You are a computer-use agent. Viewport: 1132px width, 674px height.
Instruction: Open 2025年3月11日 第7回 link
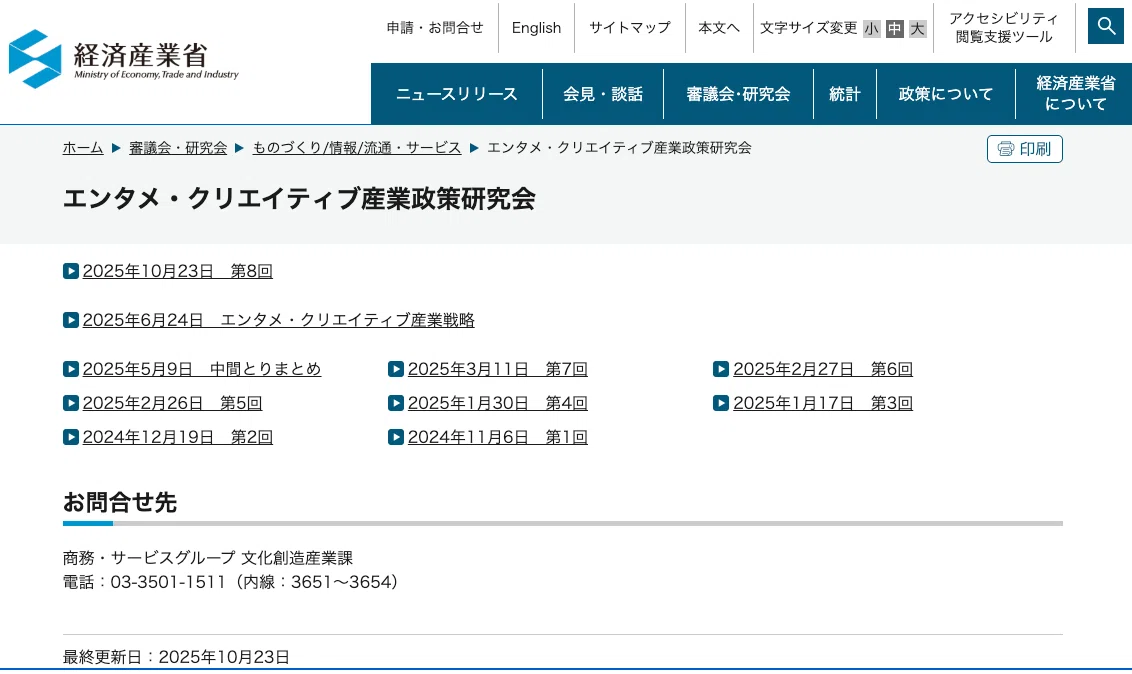497,369
